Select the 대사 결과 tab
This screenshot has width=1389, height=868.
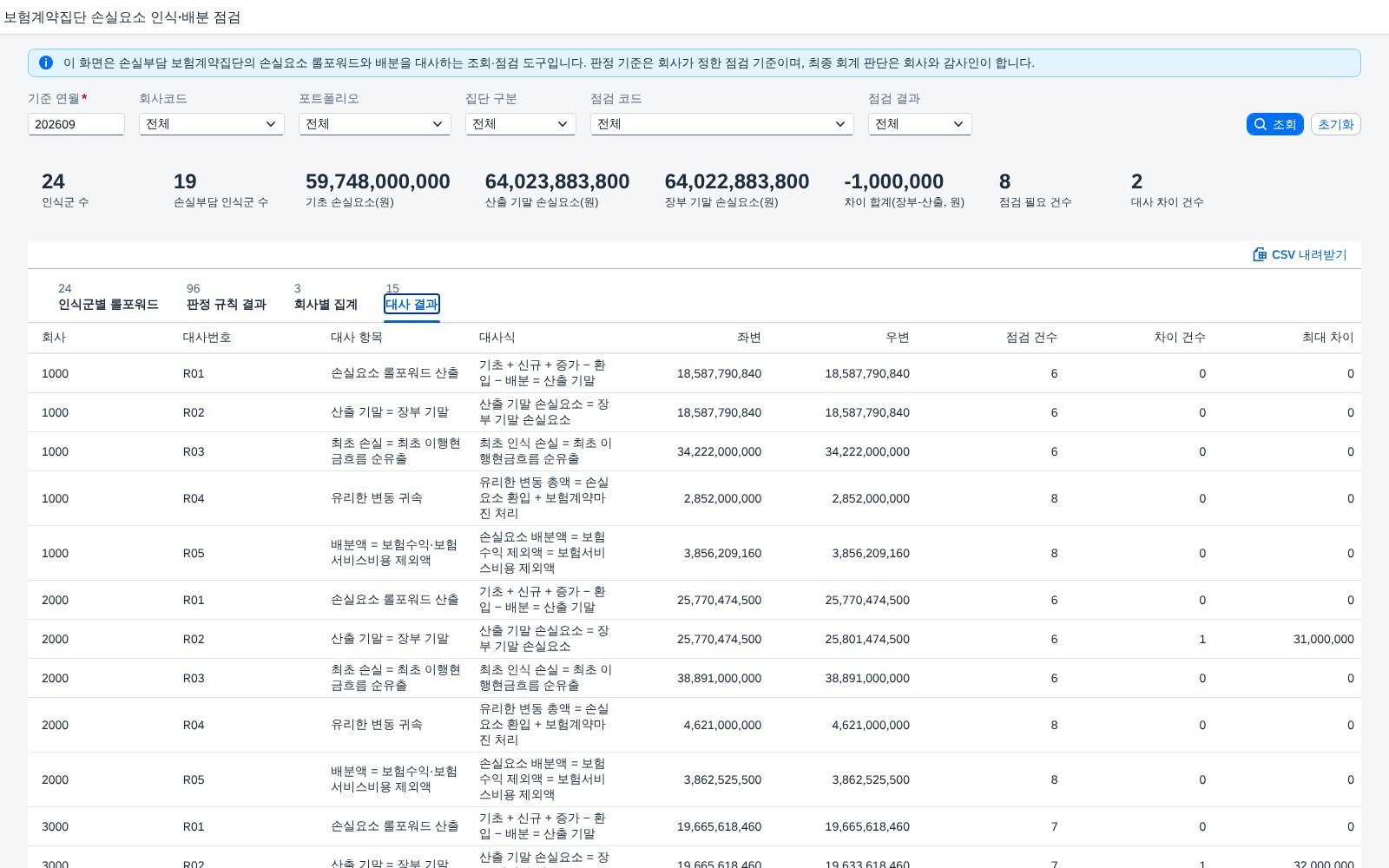point(412,304)
